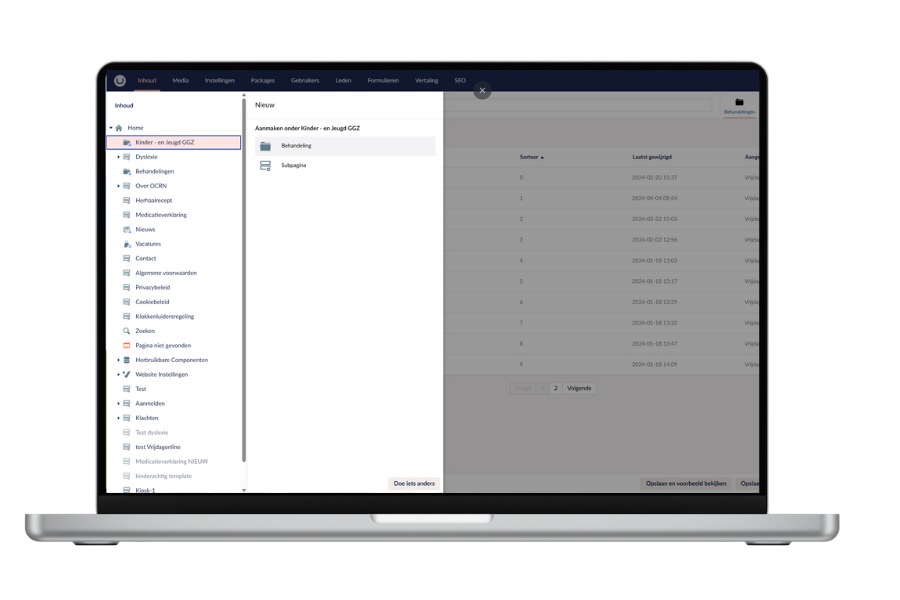Click the Website Instellingen wrench icon
This screenshot has height=600, width=900.
[x=127, y=374]
